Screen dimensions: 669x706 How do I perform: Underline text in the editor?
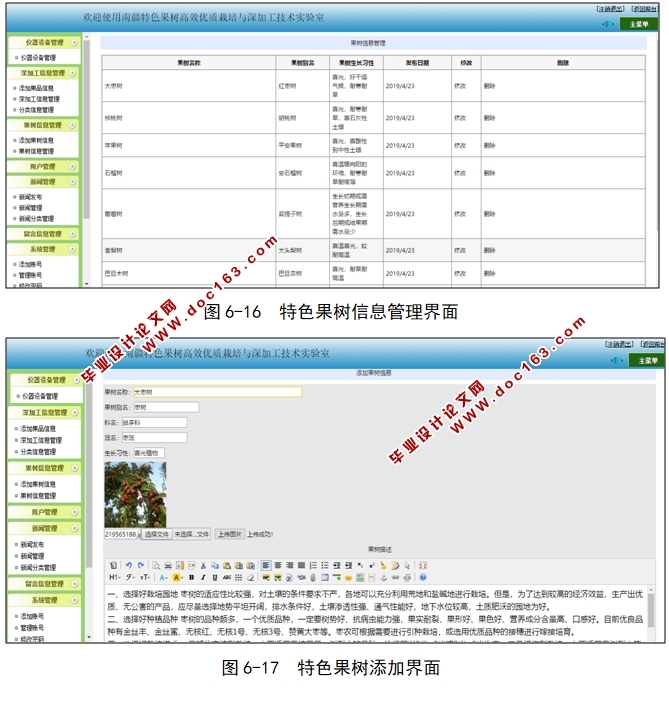tap(215, 578)
